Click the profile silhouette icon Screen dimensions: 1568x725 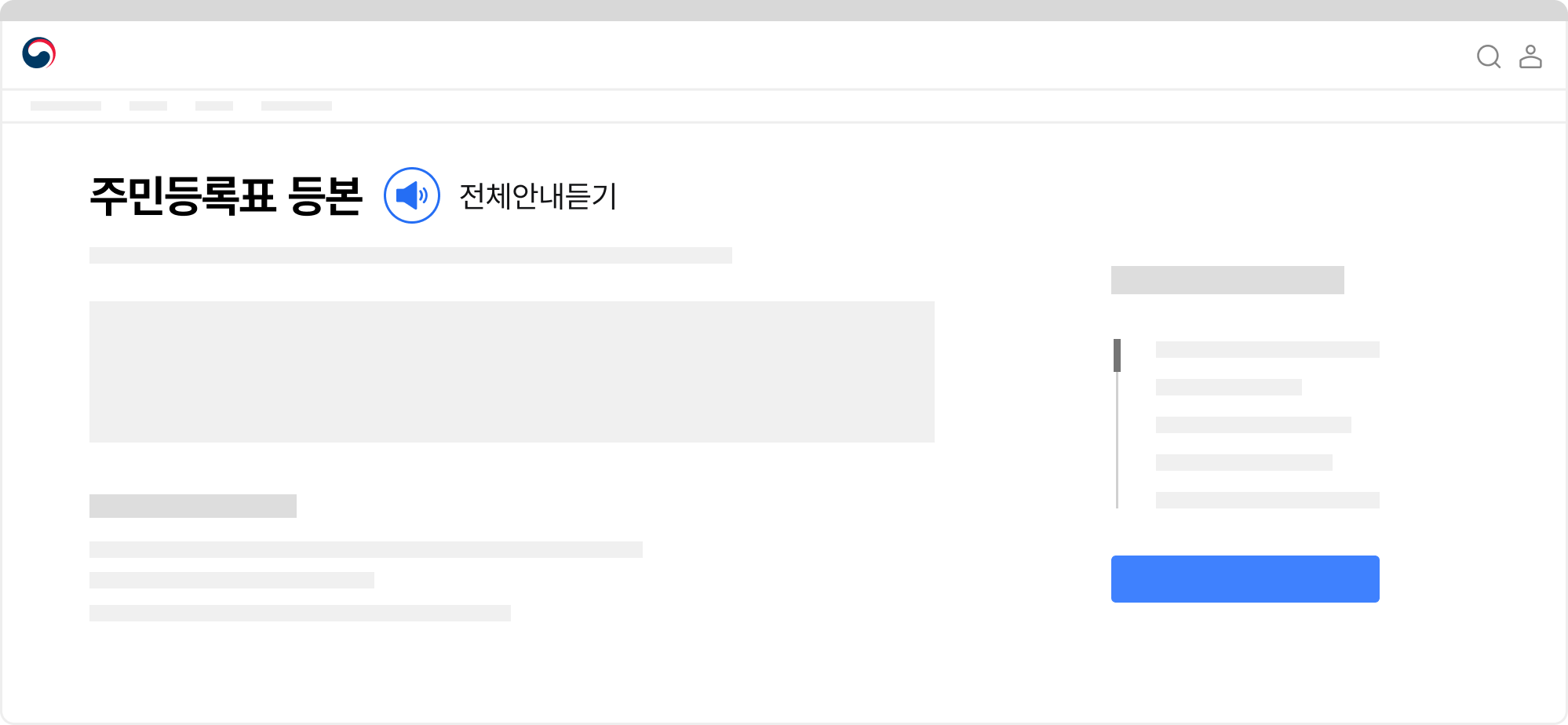[x=1530, y=56]
